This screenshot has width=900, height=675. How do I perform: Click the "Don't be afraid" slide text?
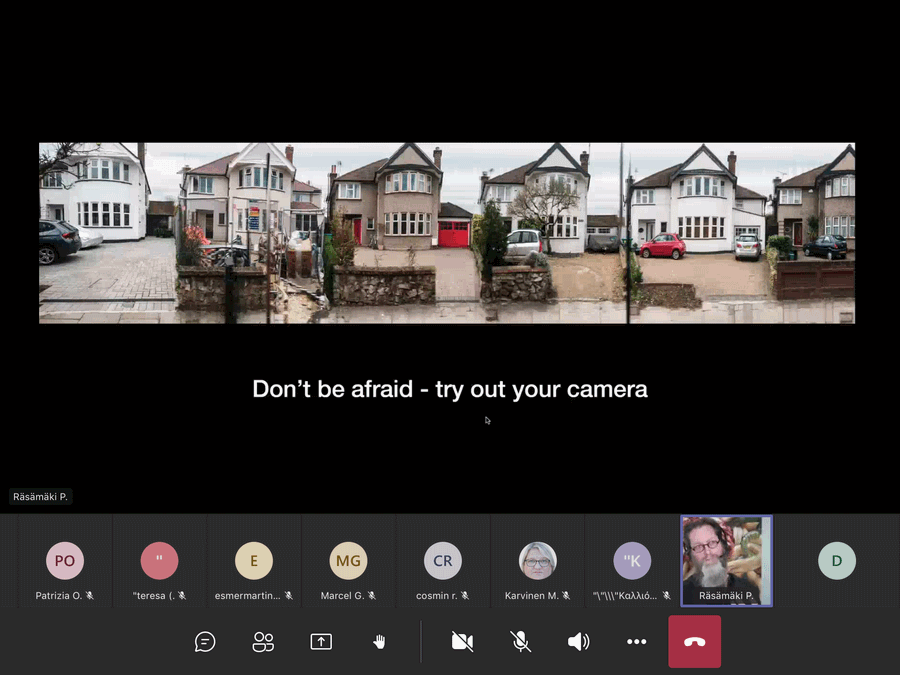click(x=450, y=389)
